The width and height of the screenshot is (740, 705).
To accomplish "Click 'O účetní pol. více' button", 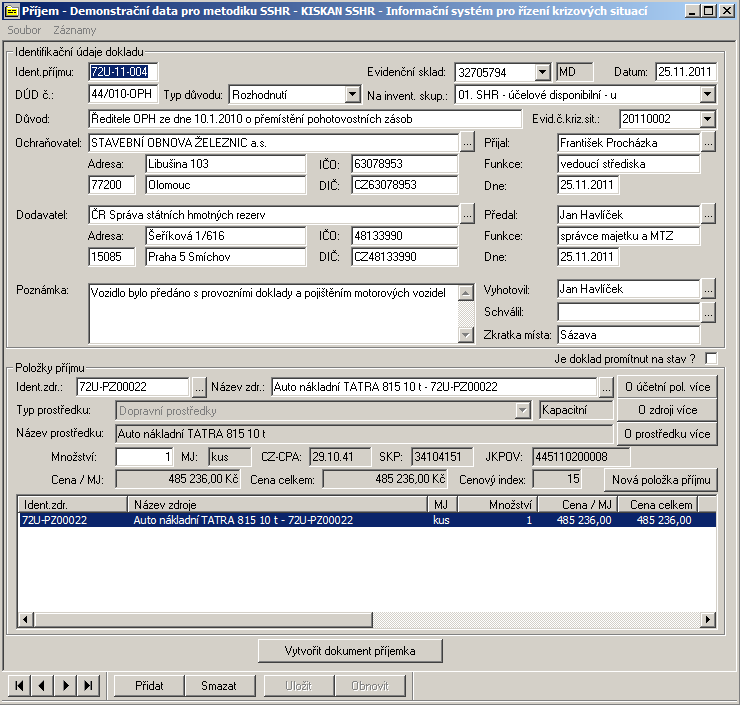I will 667,387.
